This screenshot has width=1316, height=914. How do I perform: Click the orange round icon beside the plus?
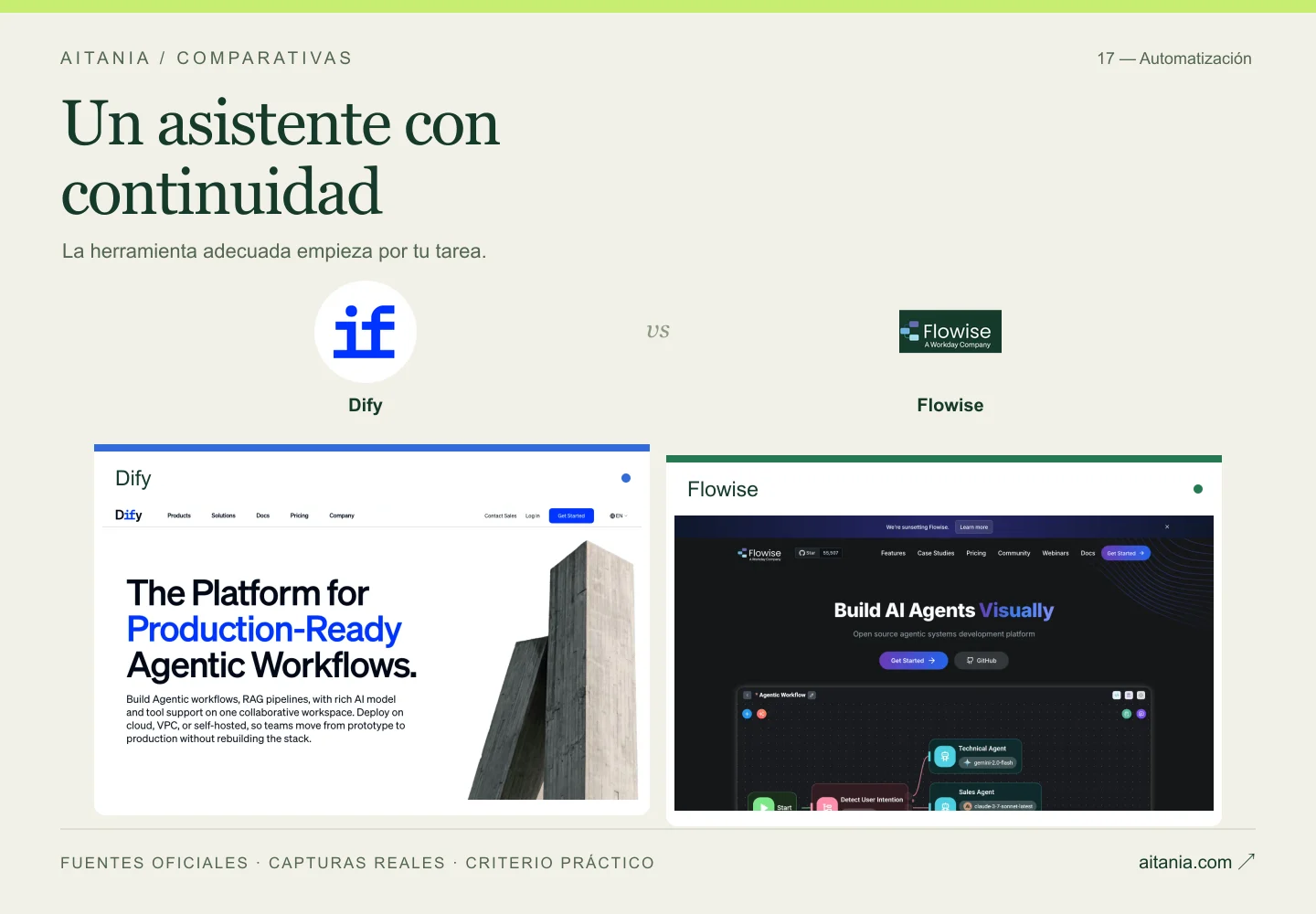coord(762,714)
